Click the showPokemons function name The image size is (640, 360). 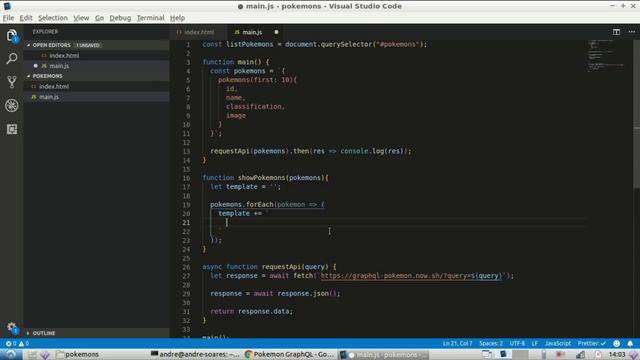tap(261, 178)
